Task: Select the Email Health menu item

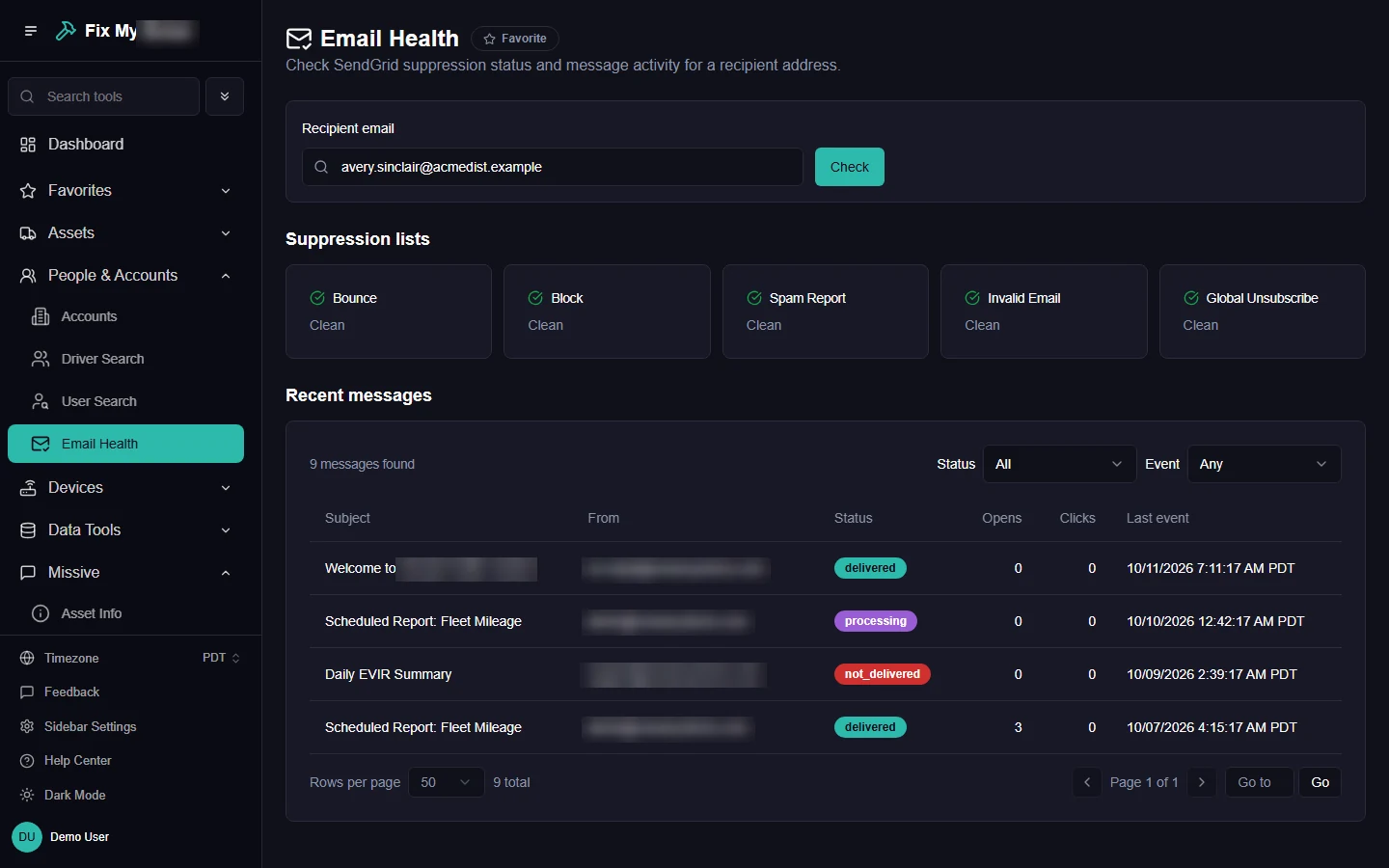Action: [x=125, y=444]
